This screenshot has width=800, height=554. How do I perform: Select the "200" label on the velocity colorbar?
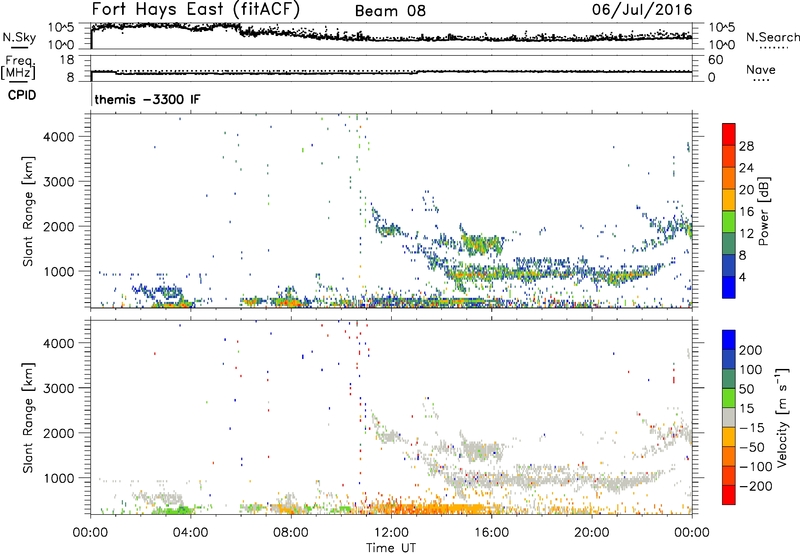click(x=751, y=350)
